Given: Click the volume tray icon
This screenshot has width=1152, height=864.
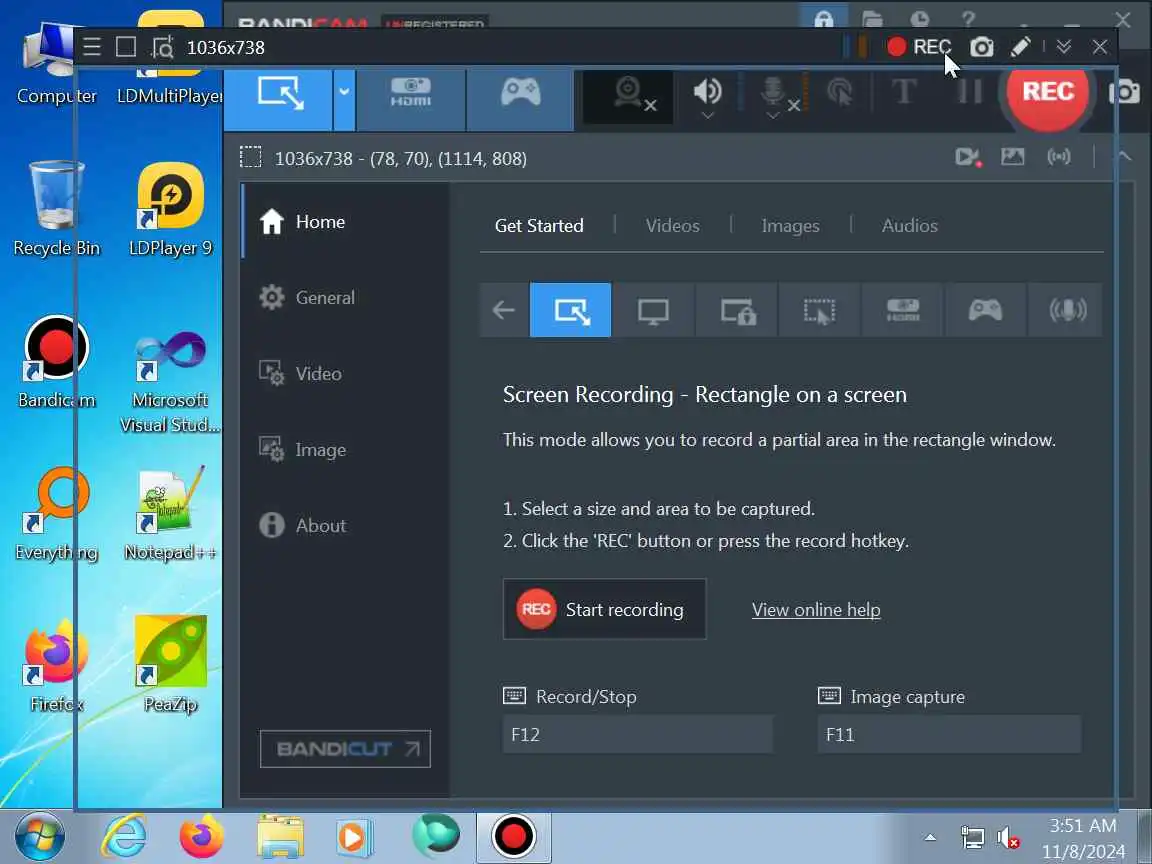Looking at the screenshot, I should point(1007,838).
